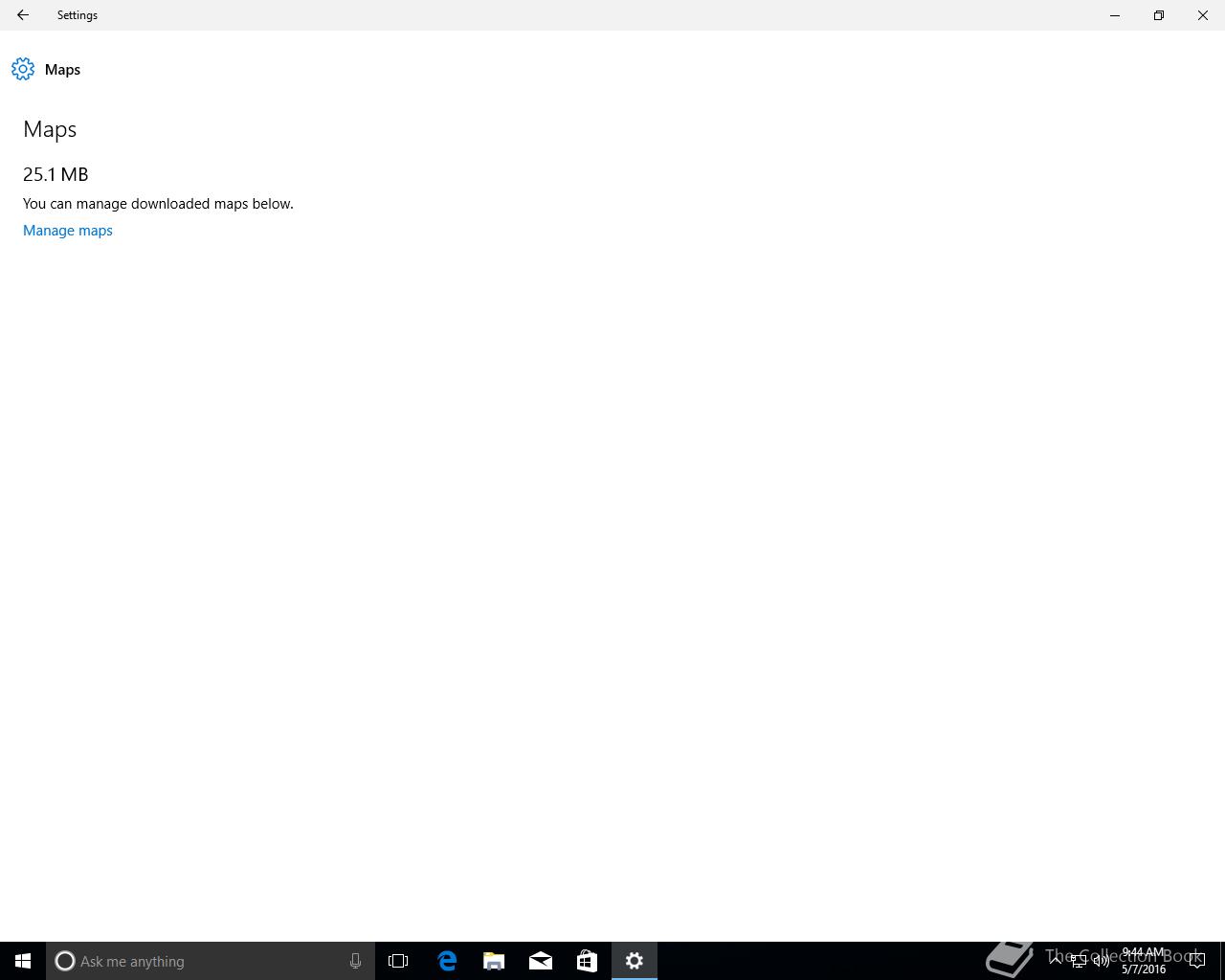Image resolution: width=1225 pixels, height=980 pixels.
Task: Click the Cortana 'Ask me anything' search box
Action: pos(211,961)
